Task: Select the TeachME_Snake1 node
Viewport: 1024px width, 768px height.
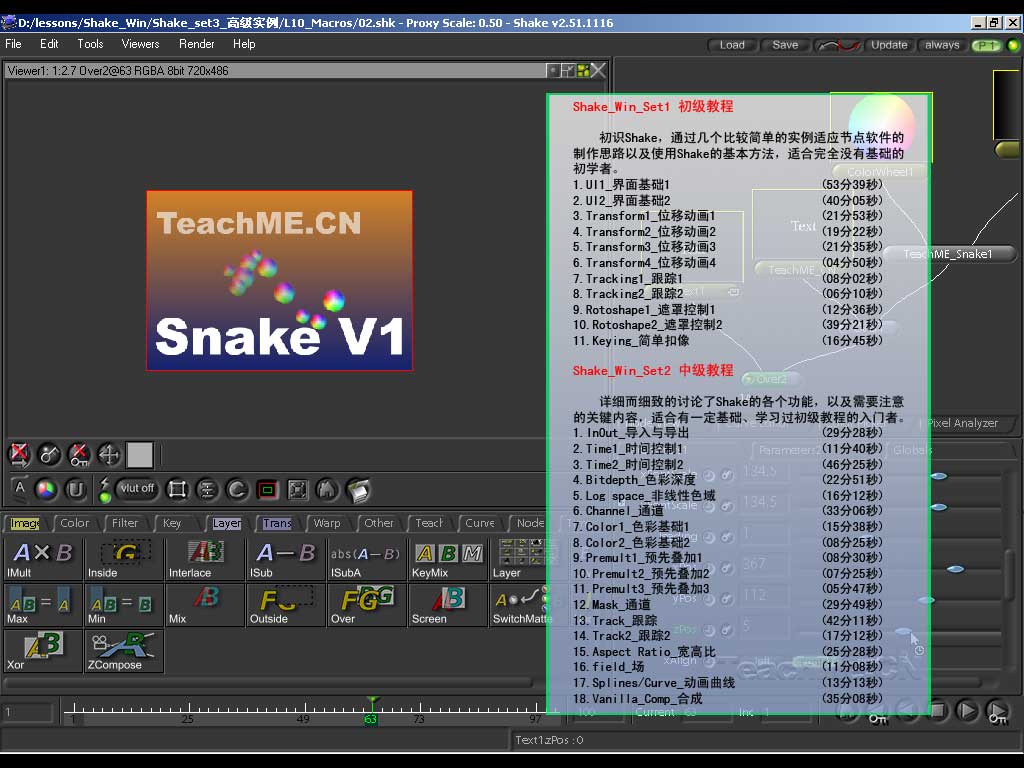Action: (x=948, y=254)
